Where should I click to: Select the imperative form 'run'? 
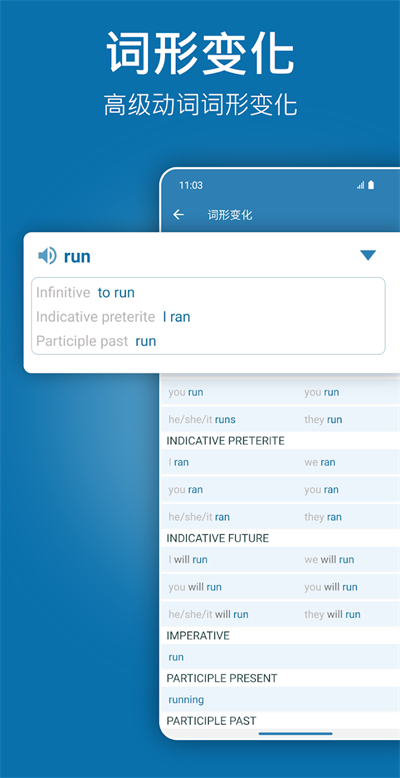click(176, 657)
